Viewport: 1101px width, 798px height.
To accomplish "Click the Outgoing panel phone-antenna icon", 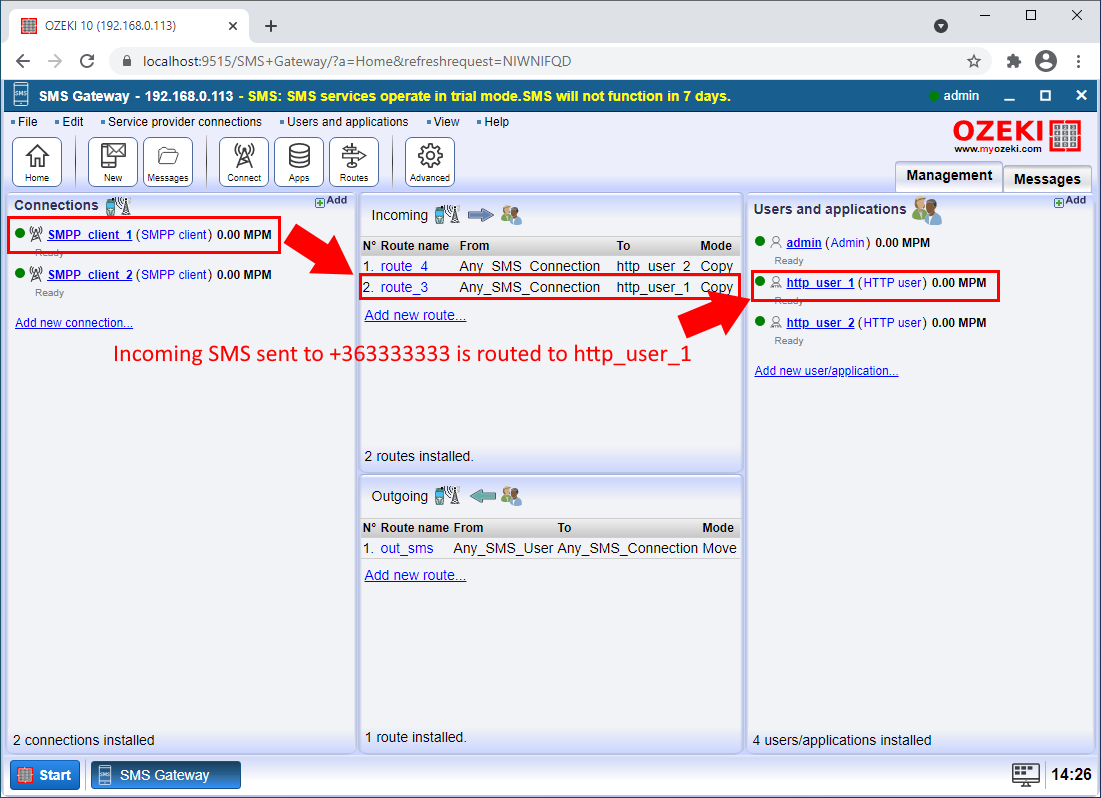I will point(447,495).
